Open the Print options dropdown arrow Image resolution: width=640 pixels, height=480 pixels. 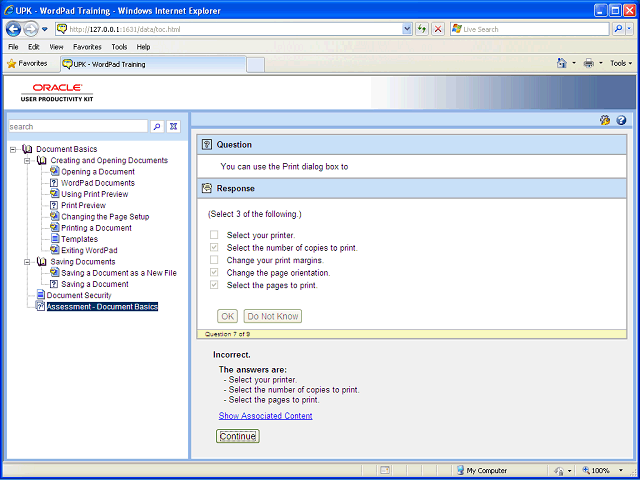pyautogui.click(x=600, y=63)
